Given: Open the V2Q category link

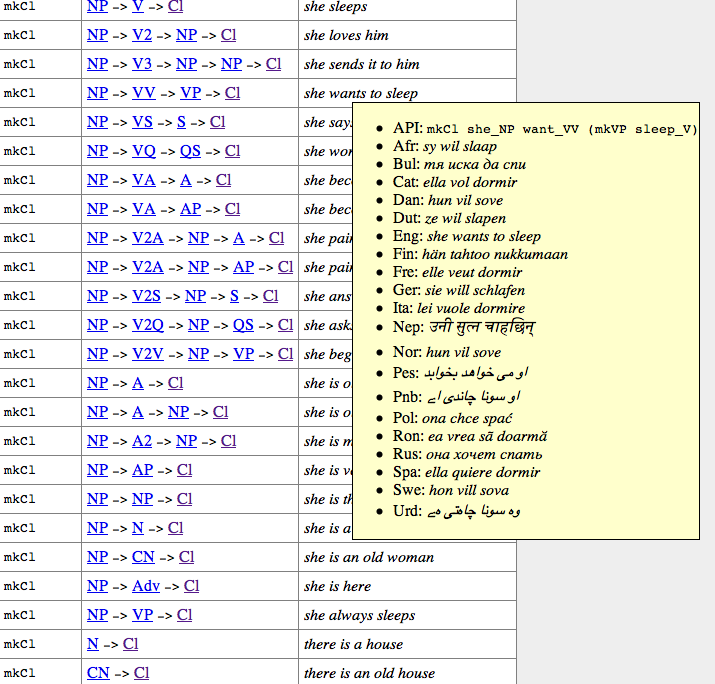Looking at the screenshot, I should tap(149, 325).
